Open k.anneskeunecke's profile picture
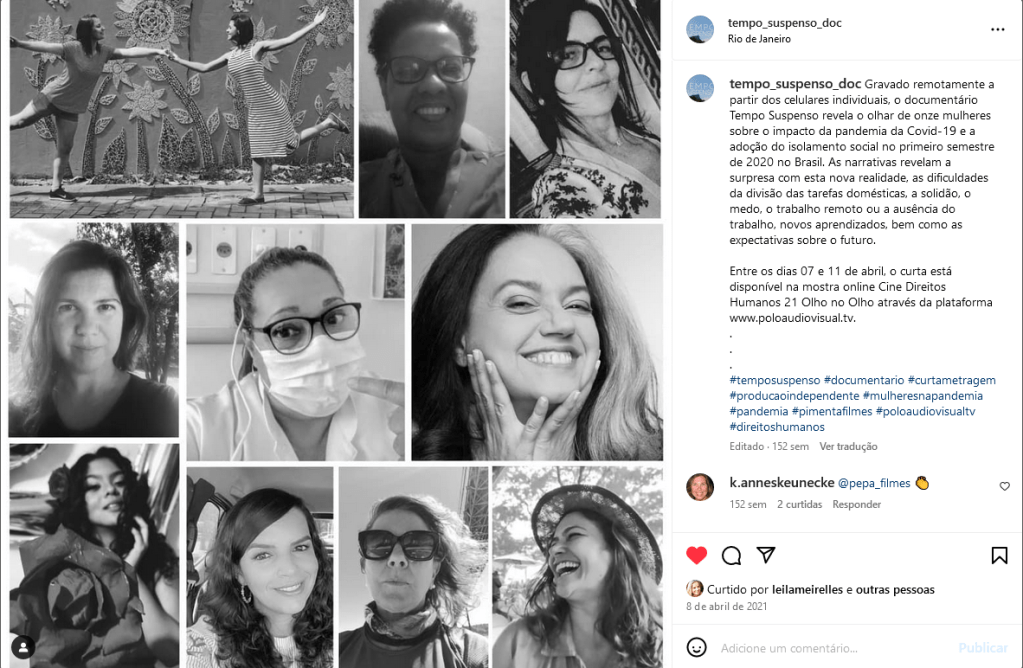 click(700, 487)
